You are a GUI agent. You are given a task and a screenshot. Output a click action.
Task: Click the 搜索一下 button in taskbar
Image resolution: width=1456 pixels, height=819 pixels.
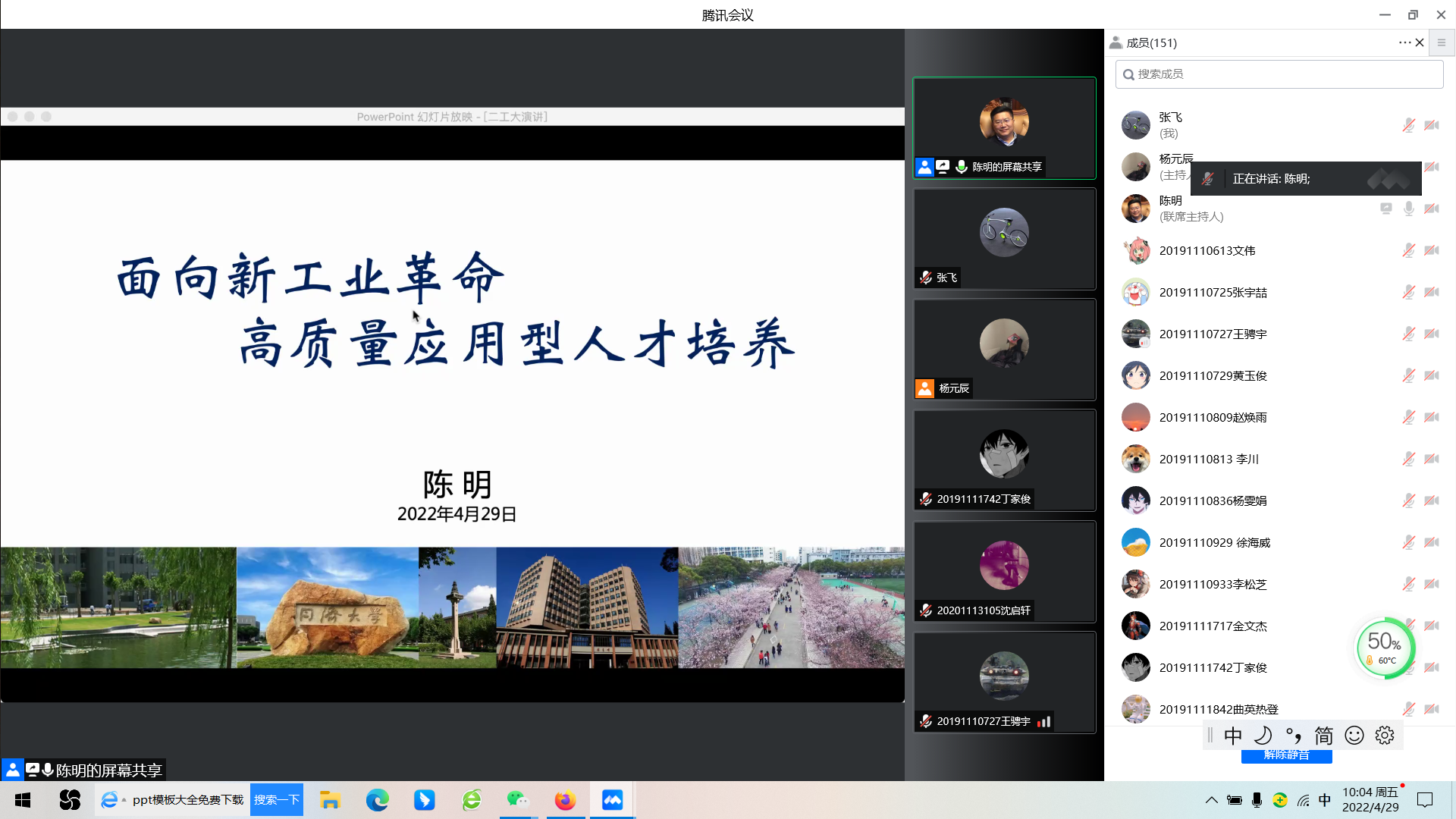(276, 800)
